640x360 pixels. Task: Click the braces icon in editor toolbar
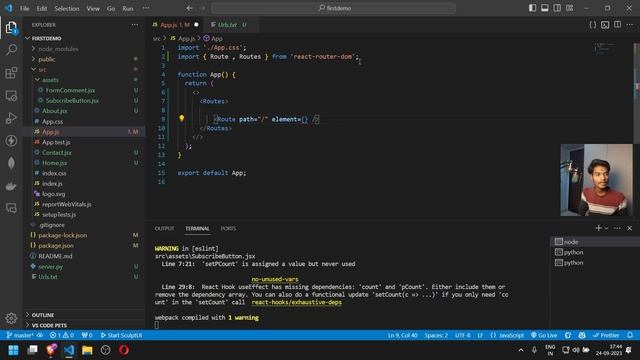[593, 25]
